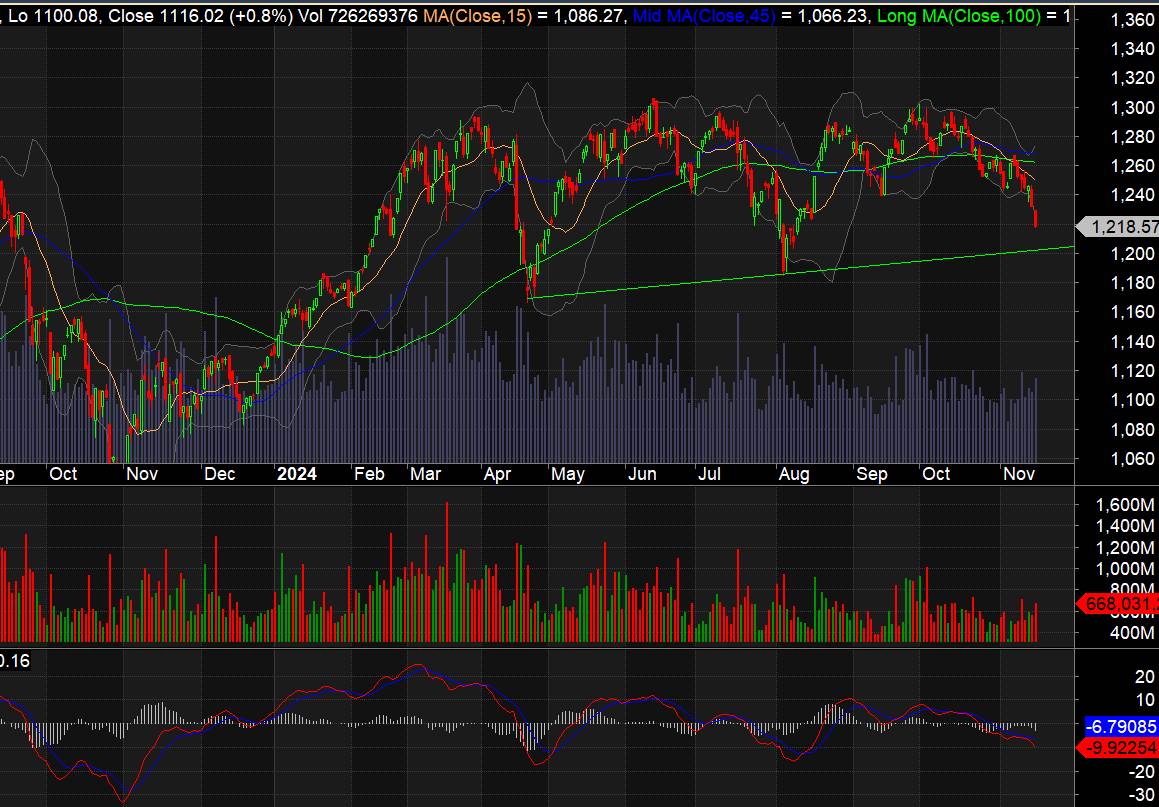Click the Mar label on time axis
Viewport: 1159px width, 807px height.
tap(426, 474)
